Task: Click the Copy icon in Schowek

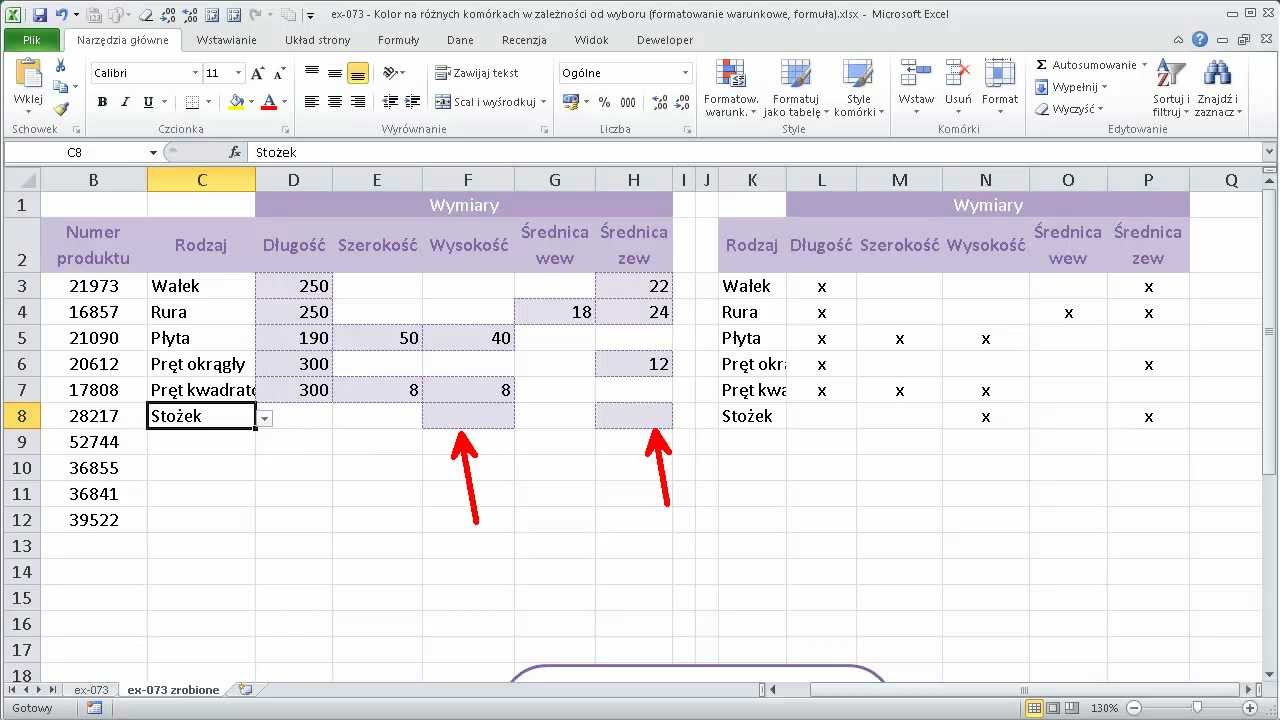Action: tap(61, 88)
